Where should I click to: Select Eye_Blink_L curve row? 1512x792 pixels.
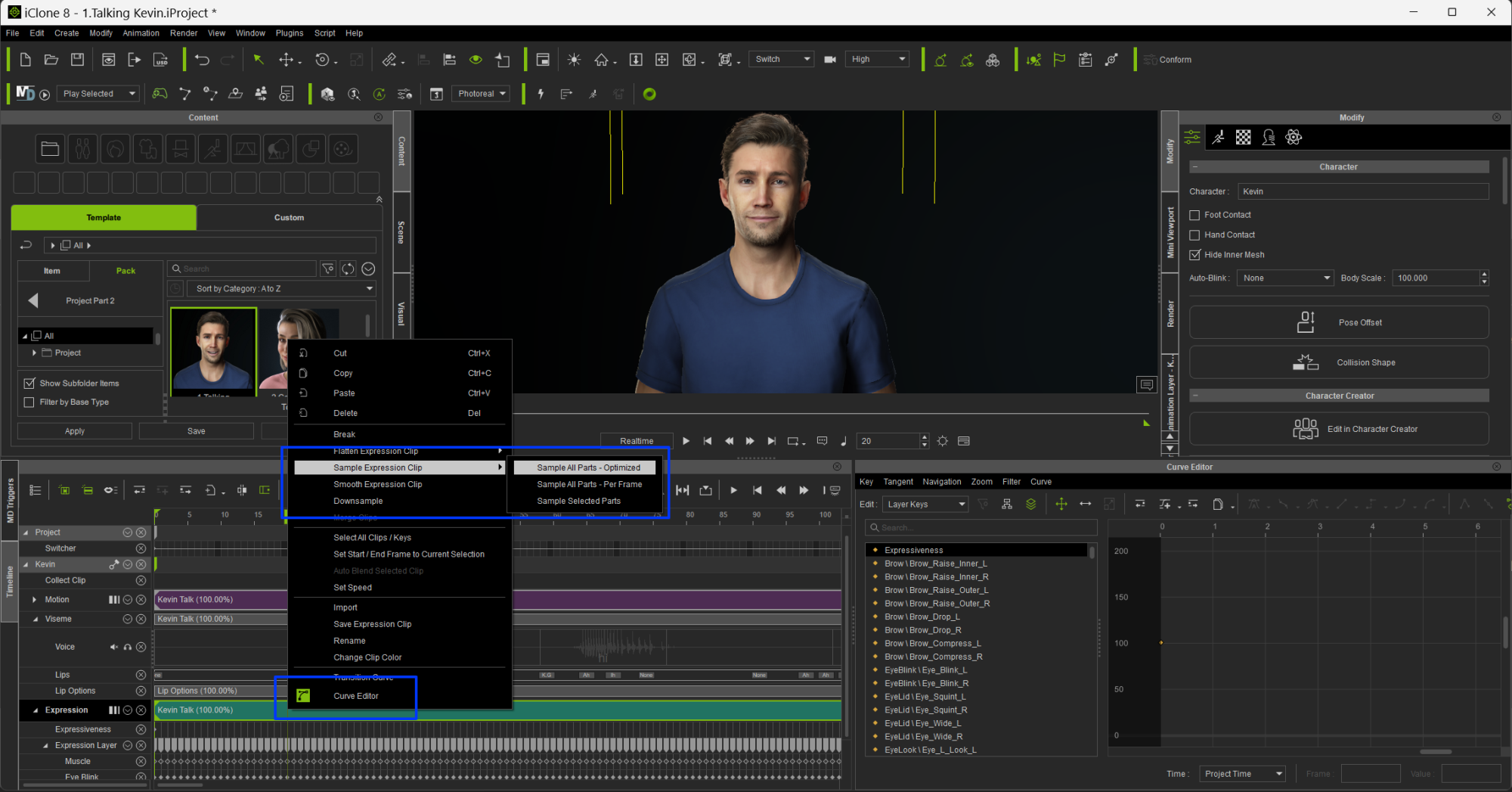(925, 670)
